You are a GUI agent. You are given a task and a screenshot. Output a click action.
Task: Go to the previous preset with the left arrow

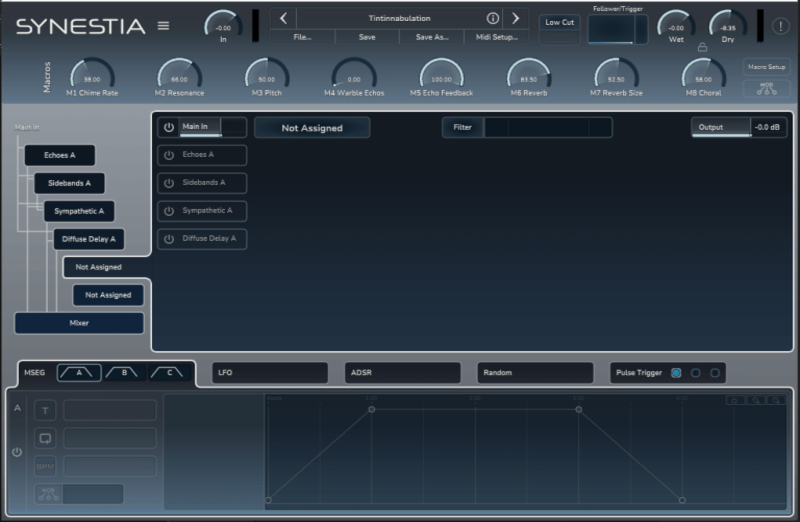[x=284, y=19]
